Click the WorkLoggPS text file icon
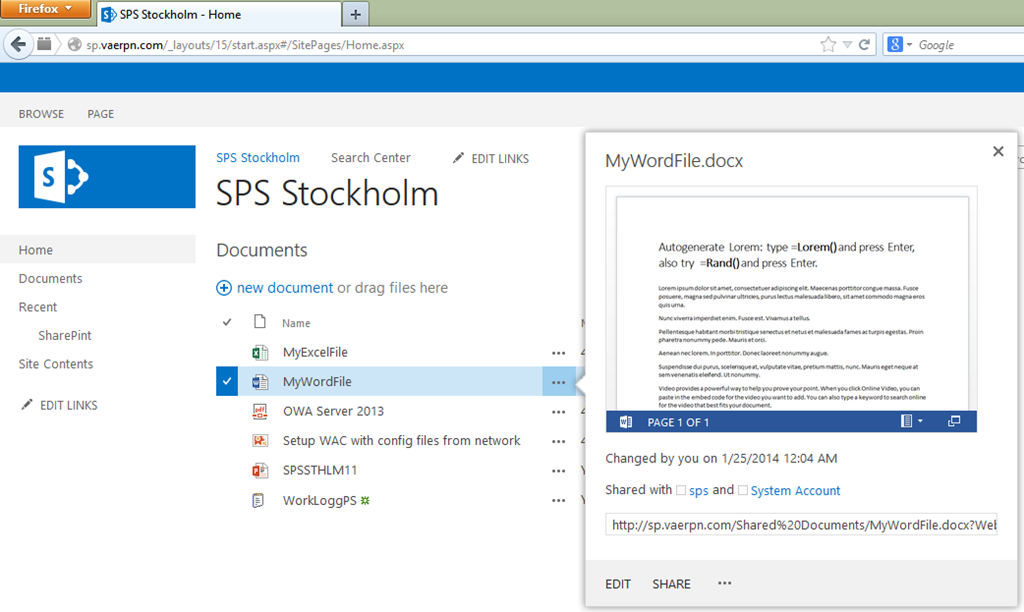 (259, 500)
